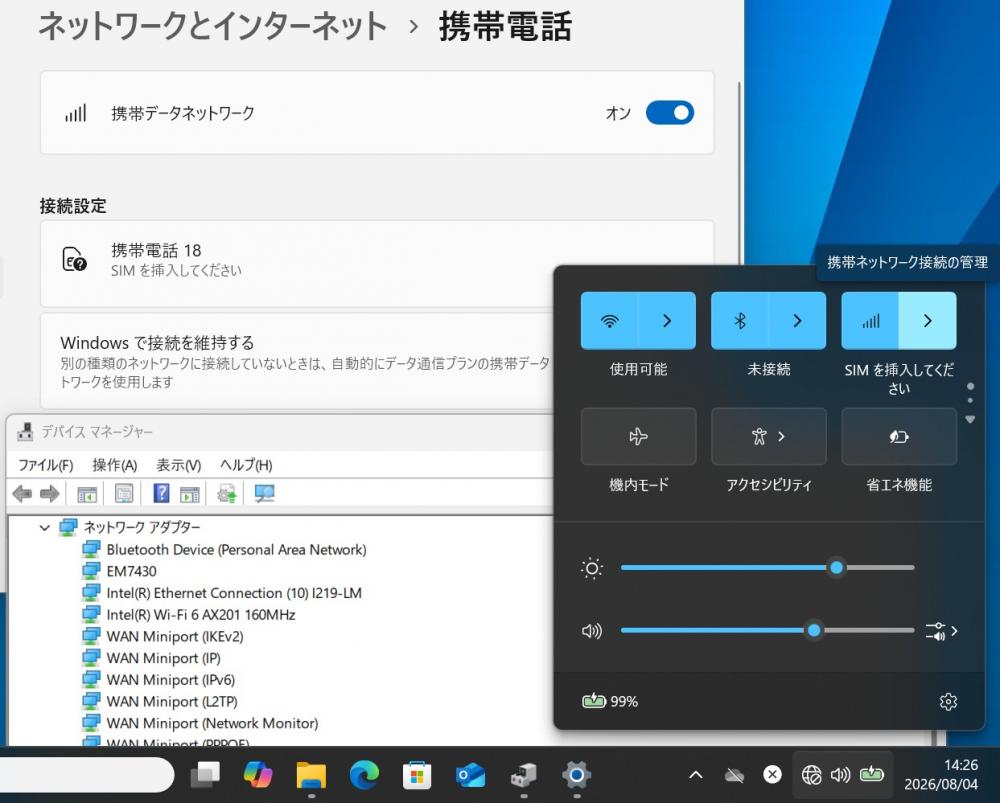Click taskbar volume tray icon
Screen dimensions: 1000x803
pyautogui.click(x=841, y=774)
